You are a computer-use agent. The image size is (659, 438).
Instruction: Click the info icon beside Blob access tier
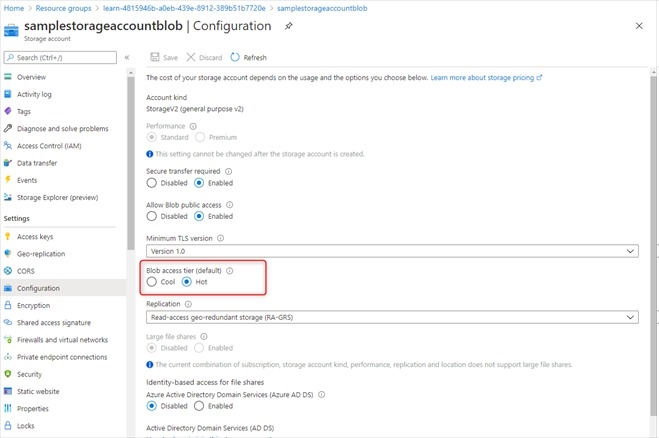(229, 271)
